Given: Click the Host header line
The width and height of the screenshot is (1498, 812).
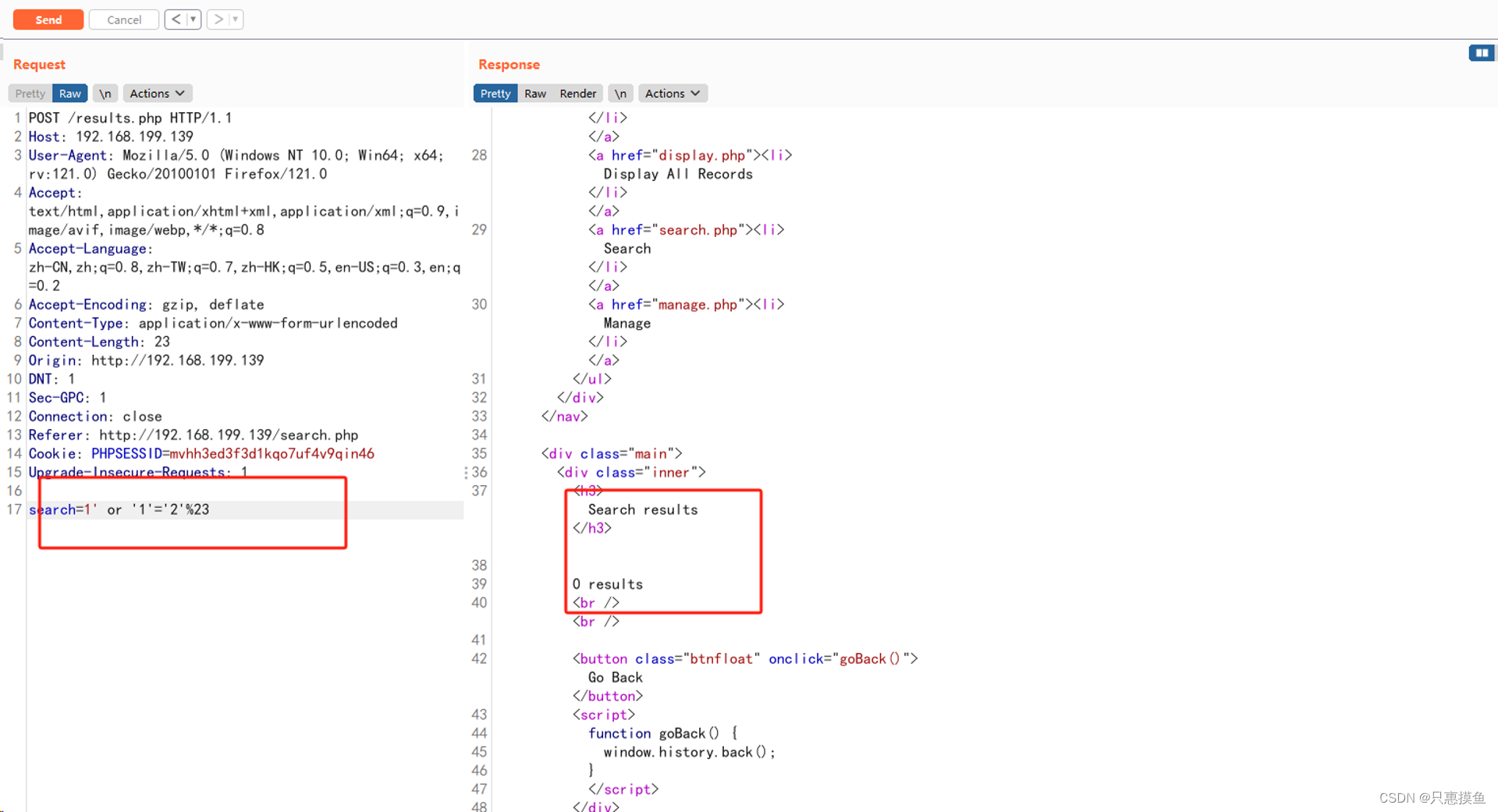Looking at the screenshot, I should coord(111,137).
